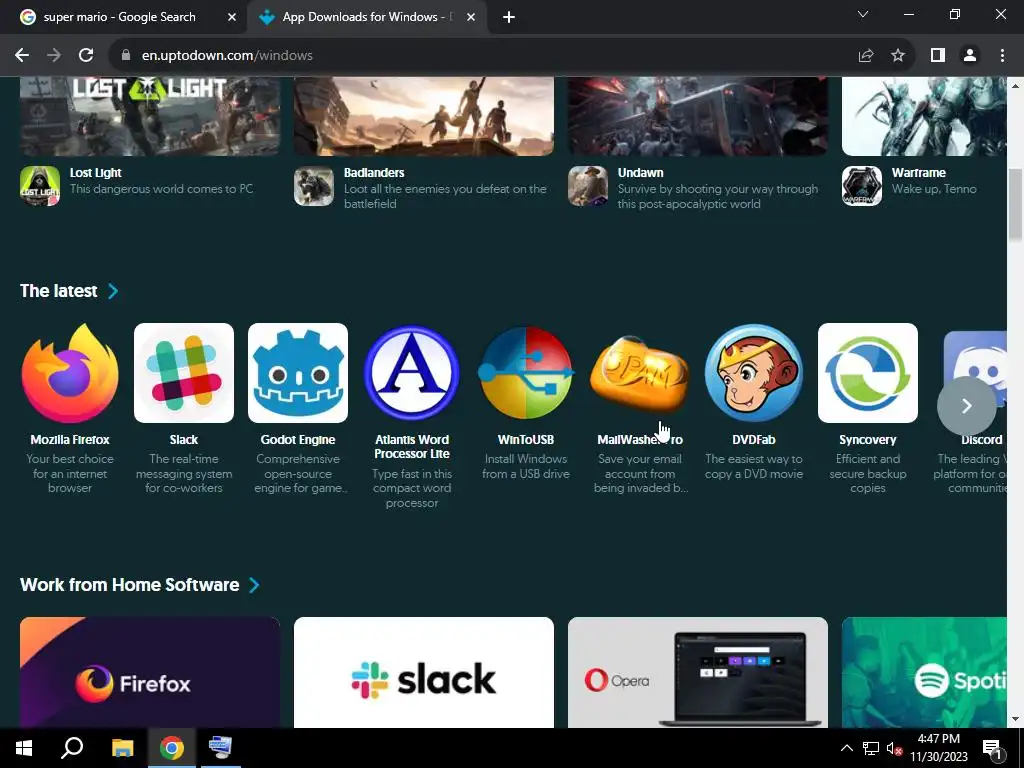The image size is (1024, 768).
Task: Click the Undawn small app icon
Action: (x=588, y=186)
